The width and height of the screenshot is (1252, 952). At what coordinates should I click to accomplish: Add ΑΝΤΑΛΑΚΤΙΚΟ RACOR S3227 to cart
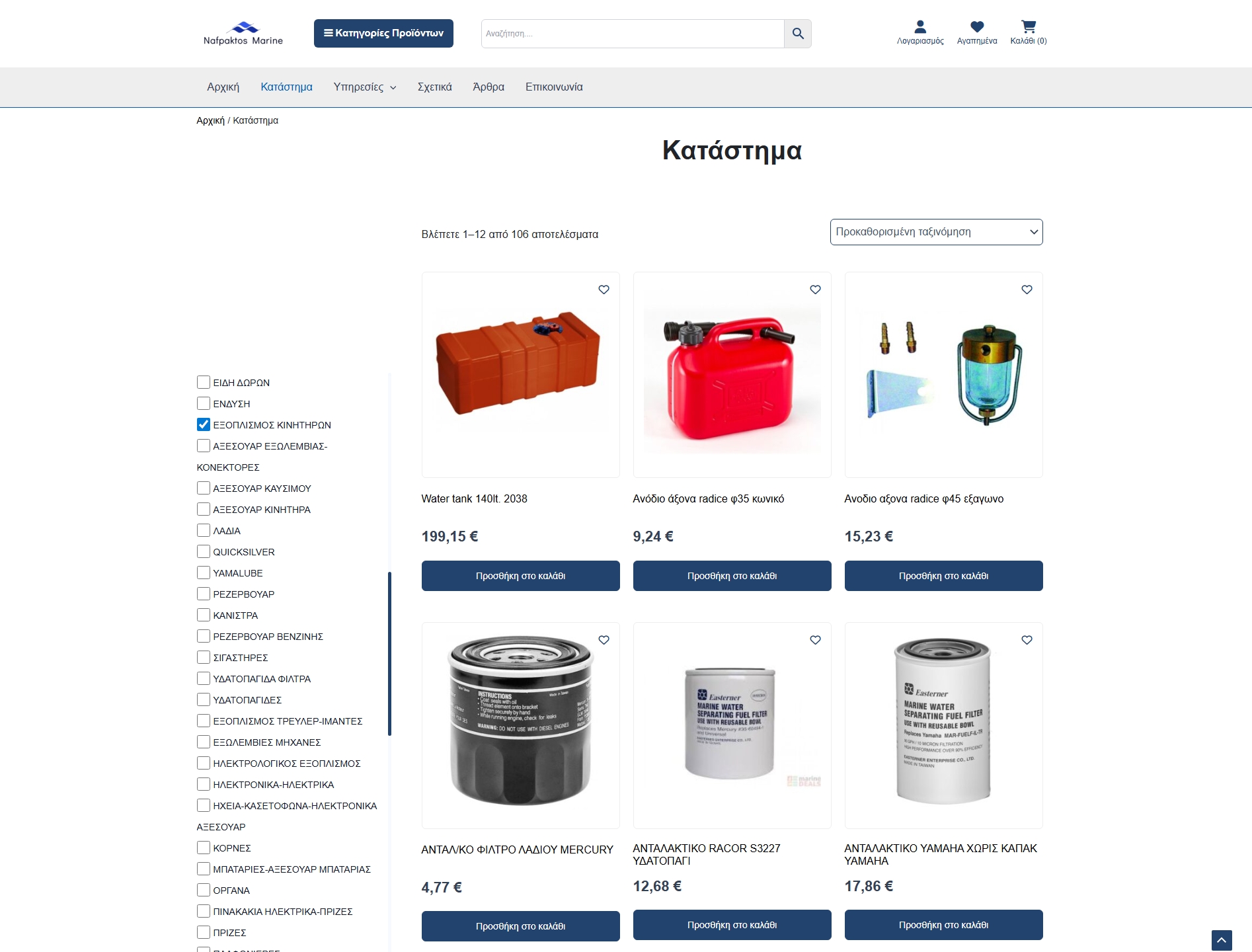(732, 925)
